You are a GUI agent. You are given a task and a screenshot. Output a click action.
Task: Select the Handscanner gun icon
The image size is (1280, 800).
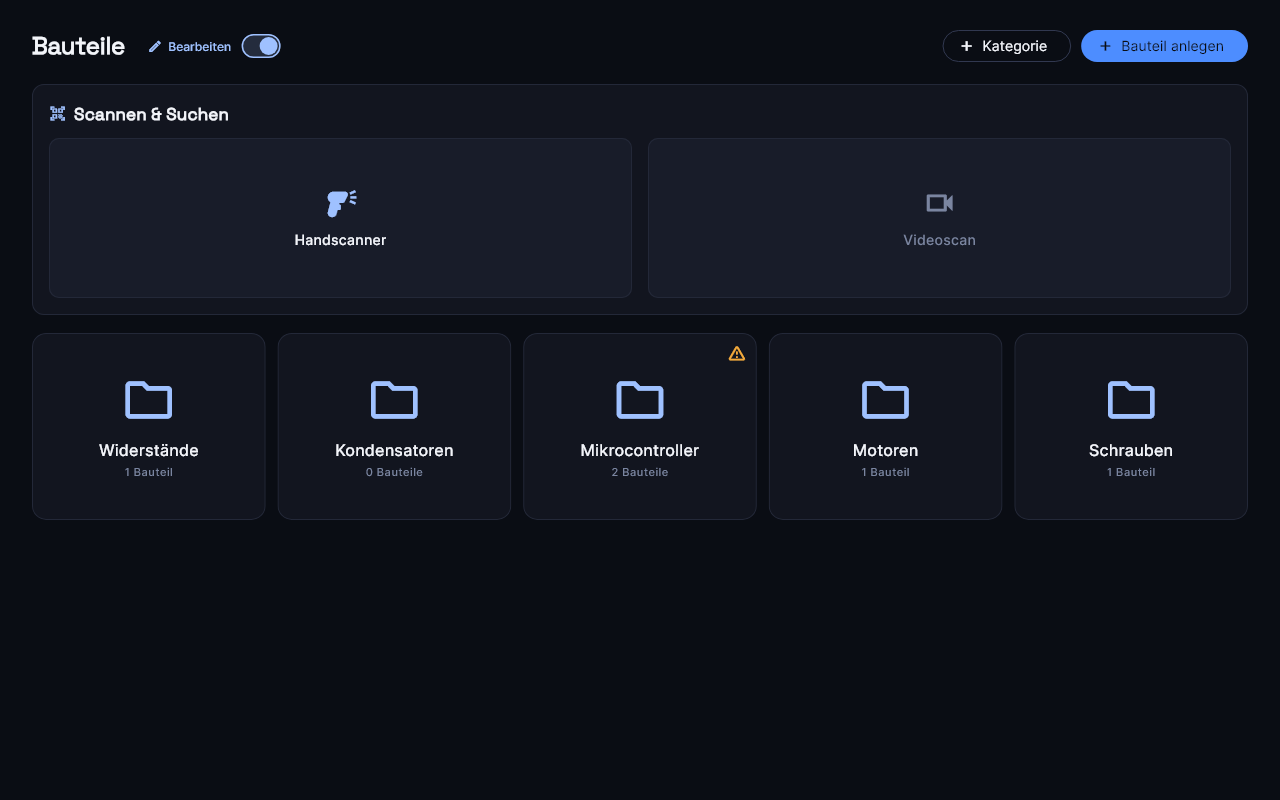pos(341,203)
